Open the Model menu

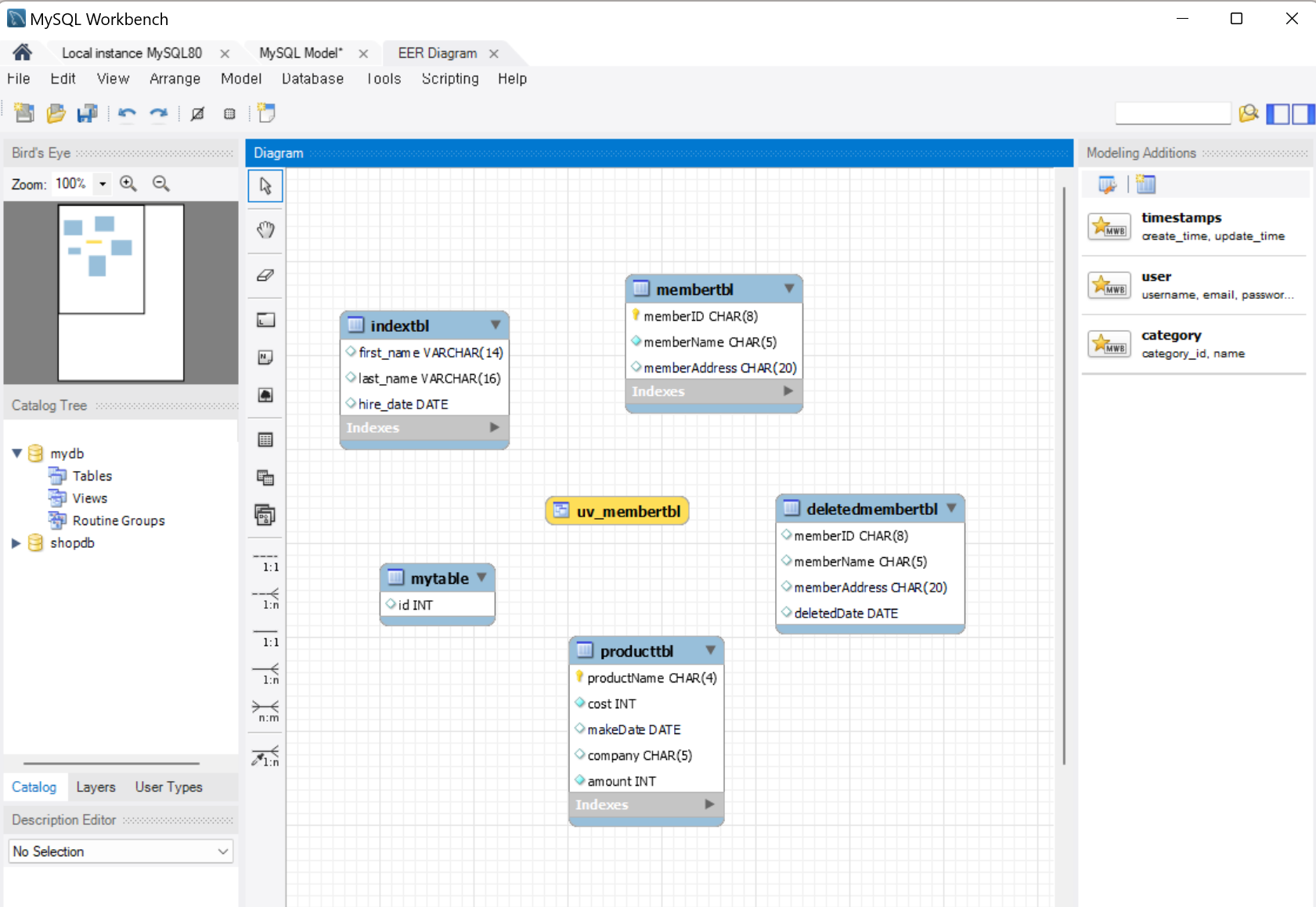(x=241, y=79)
